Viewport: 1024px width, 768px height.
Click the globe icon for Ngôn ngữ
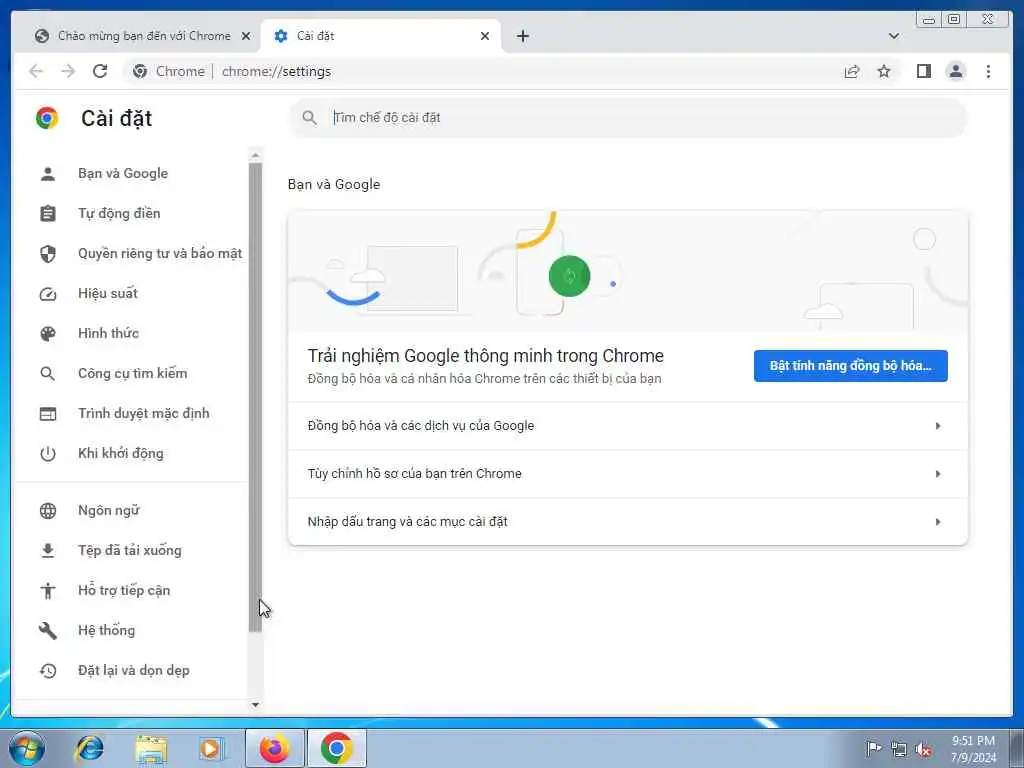[48, 511]
